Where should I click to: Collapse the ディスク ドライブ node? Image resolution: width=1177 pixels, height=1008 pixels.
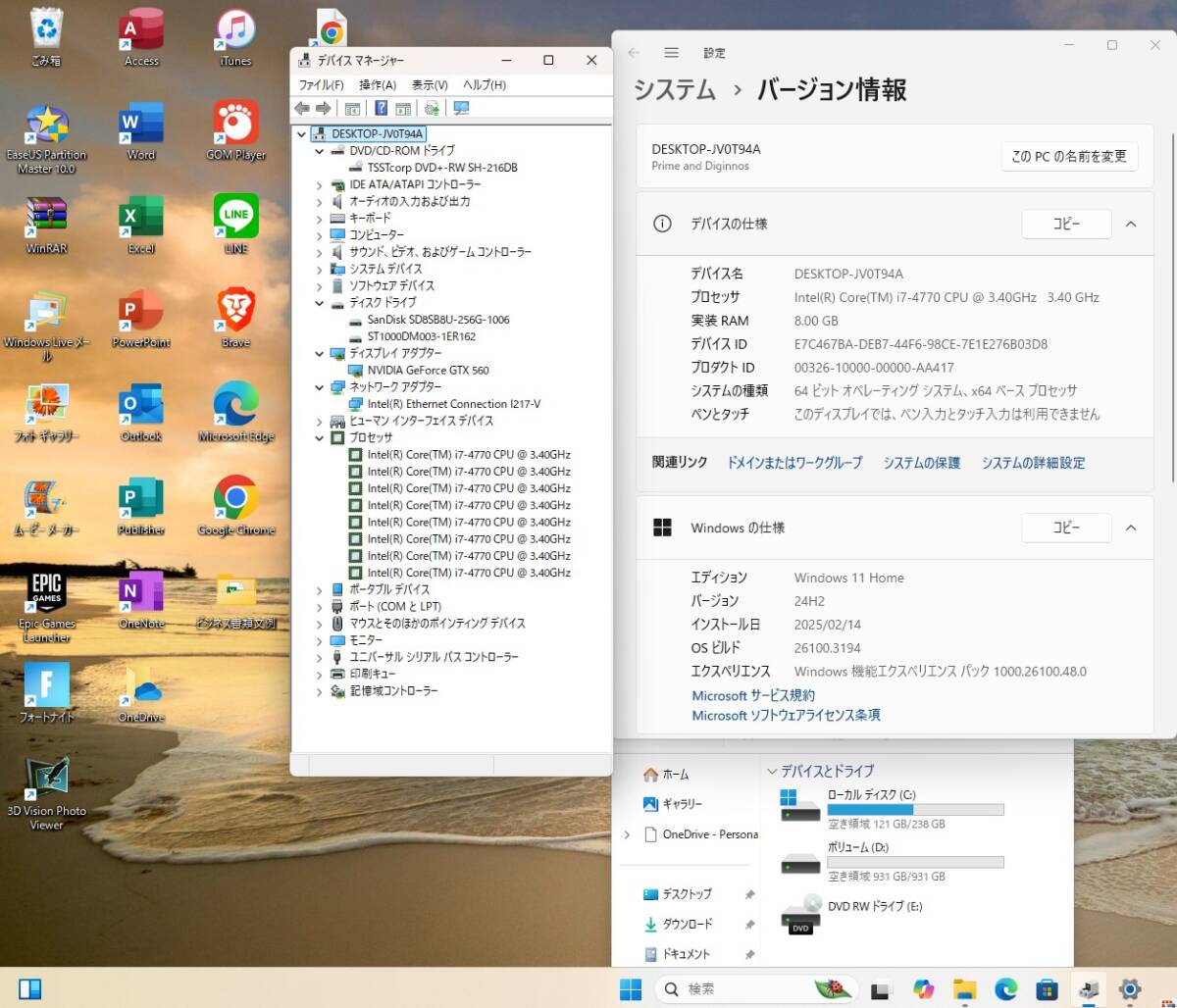coord(319,302)
